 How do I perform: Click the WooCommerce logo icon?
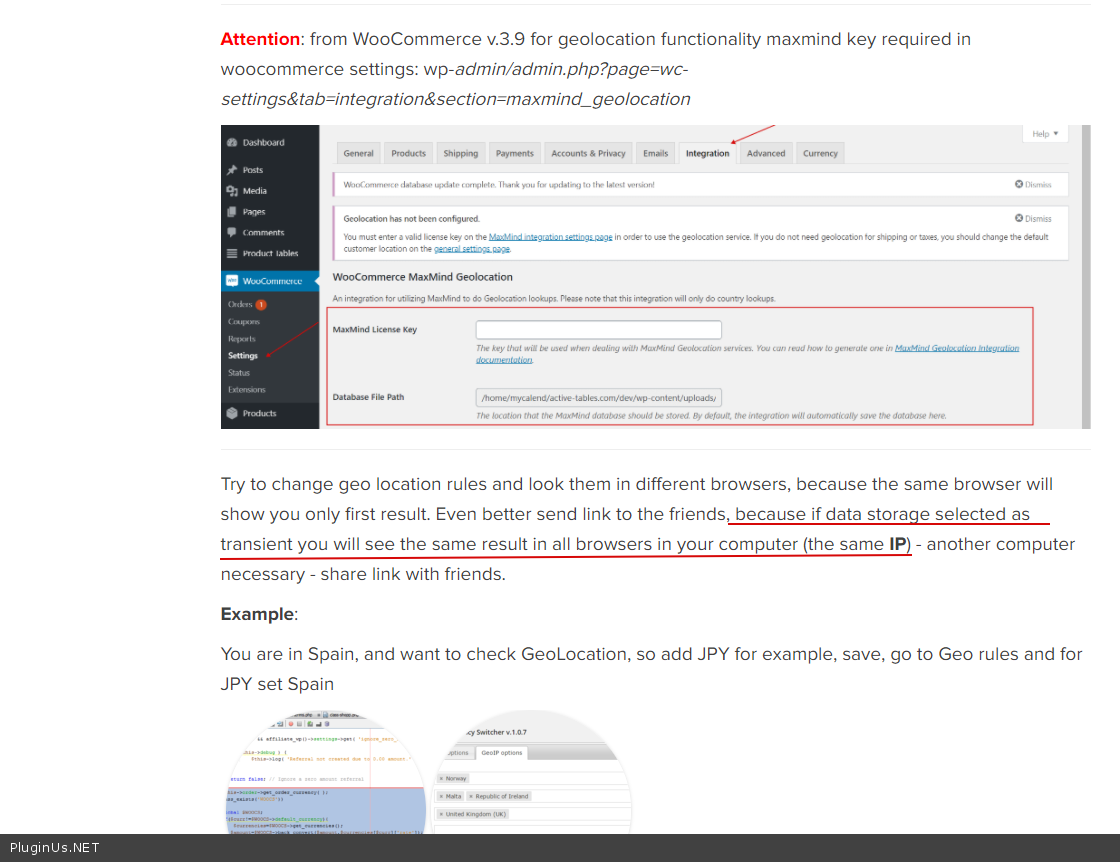pyautogui.click(x=231, y=281)
